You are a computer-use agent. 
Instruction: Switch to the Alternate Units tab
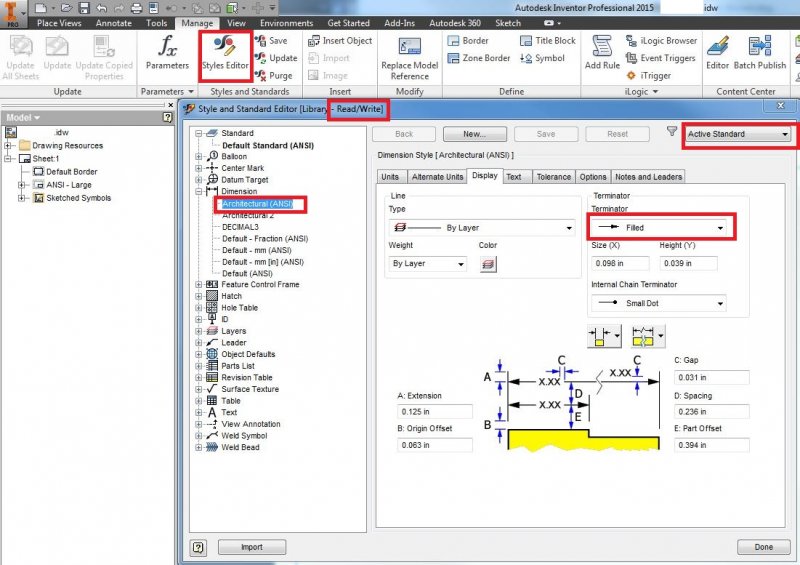(x=437, y=177)
